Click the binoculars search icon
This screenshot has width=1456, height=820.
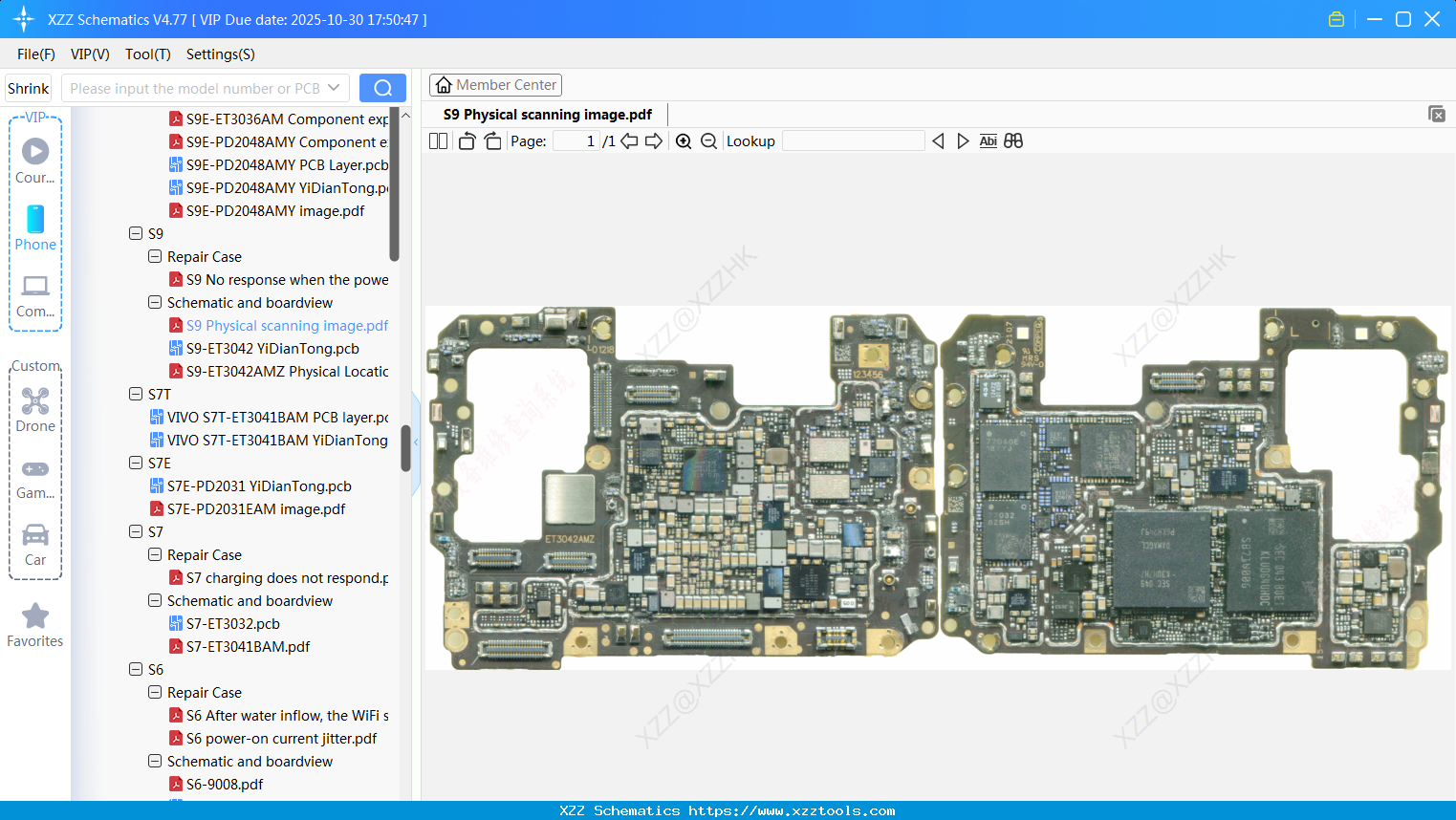point(1013,141)
